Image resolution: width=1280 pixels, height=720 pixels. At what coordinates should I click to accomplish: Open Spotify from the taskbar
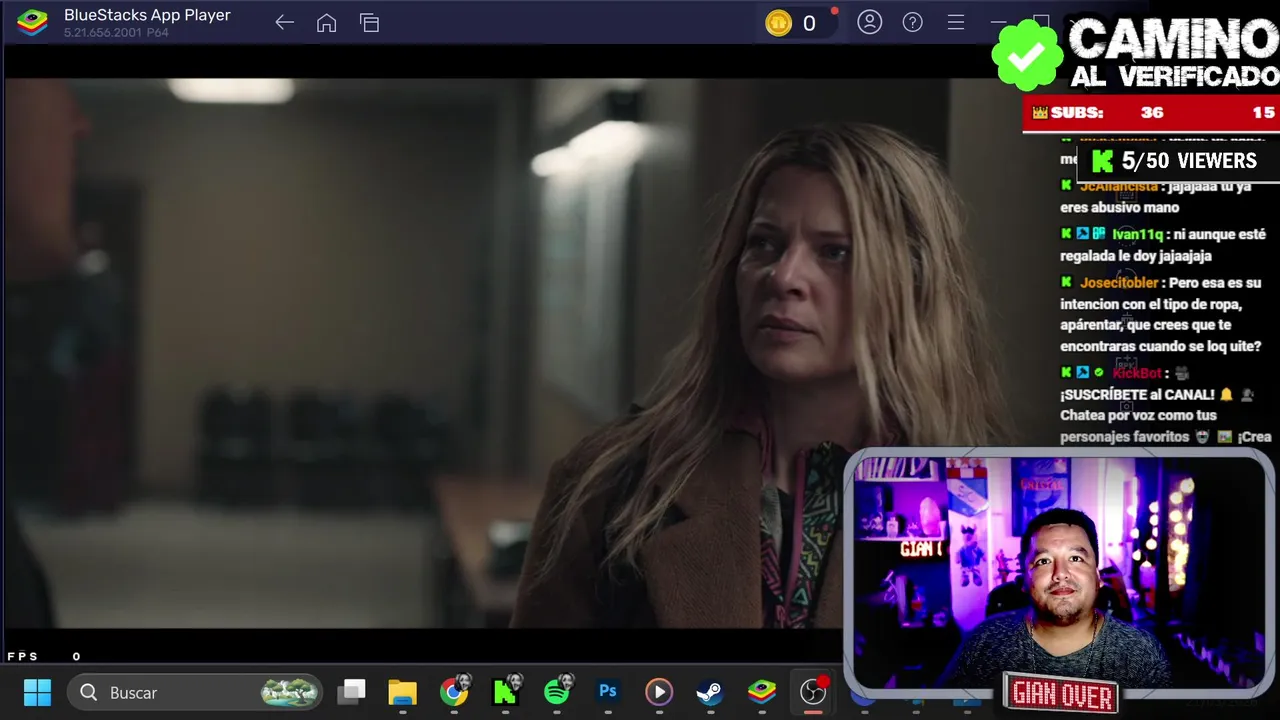coord(557,692)
